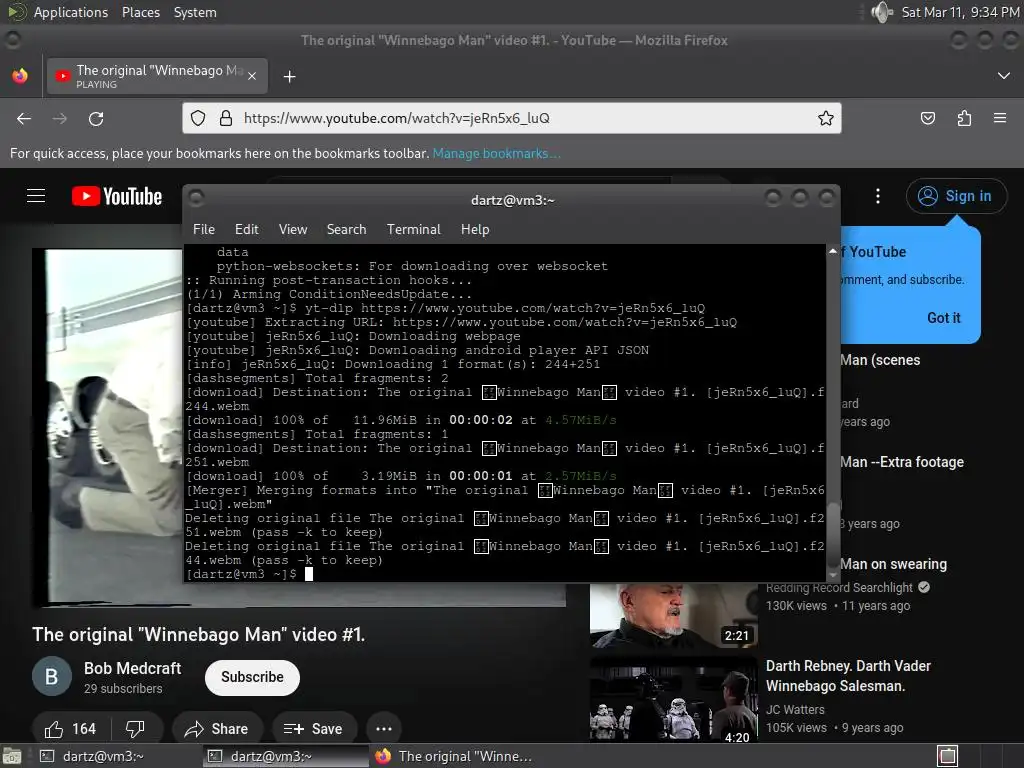Like the video with thumbs up
The width and height of the screenshot is (1024, 768).
point(71,729)
